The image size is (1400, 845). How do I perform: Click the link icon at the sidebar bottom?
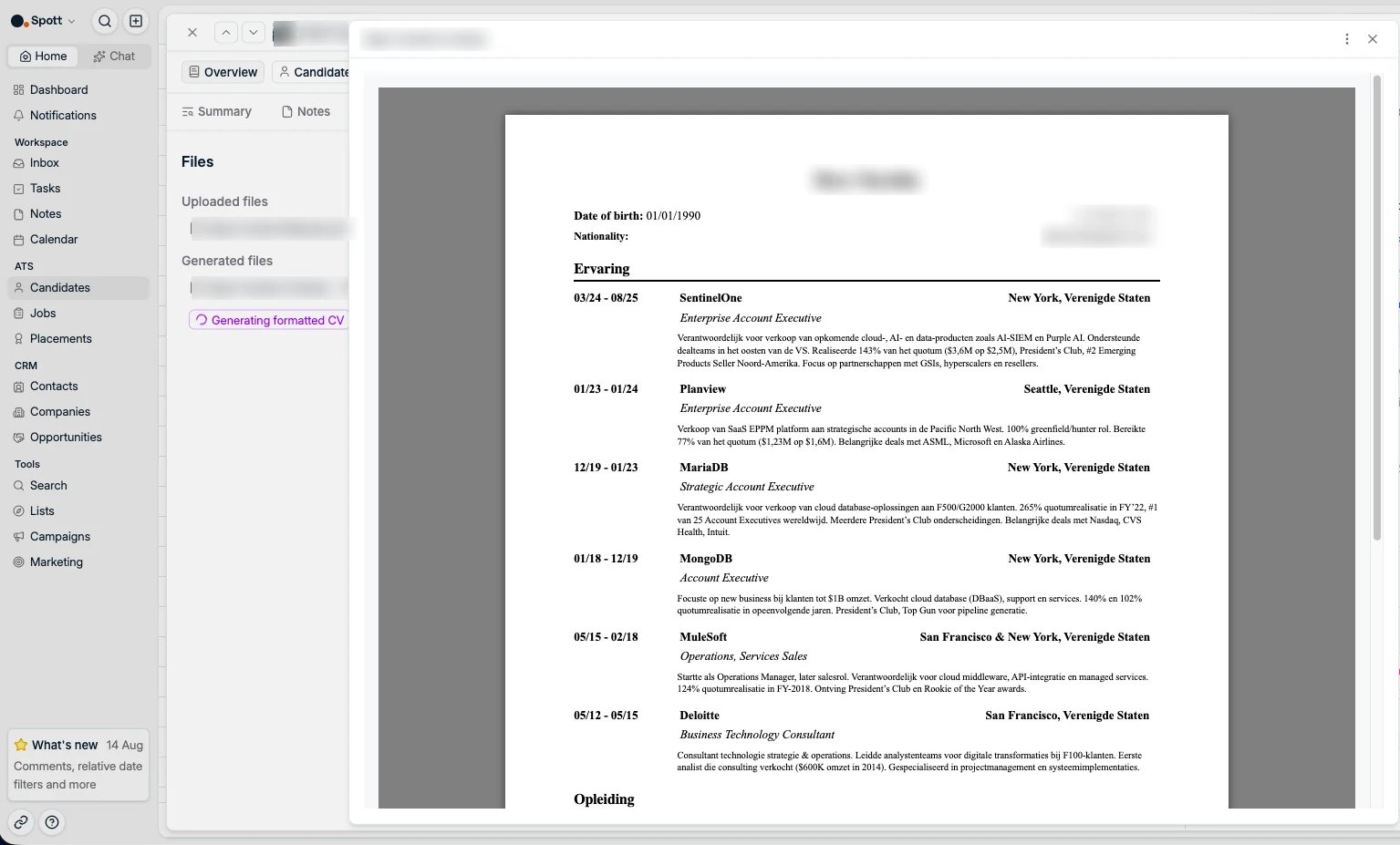click(21, 822)
